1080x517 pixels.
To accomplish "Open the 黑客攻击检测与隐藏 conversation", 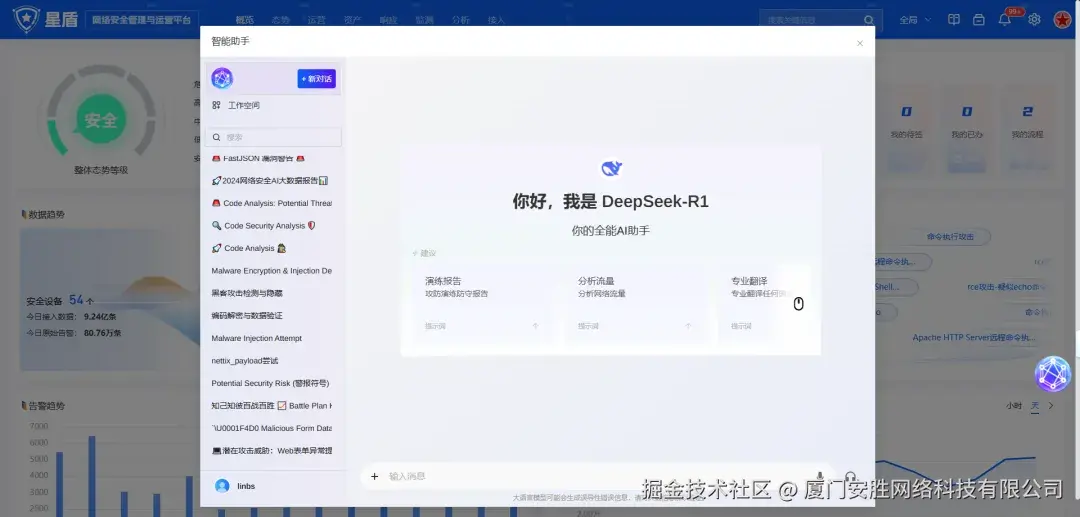I will pyautogui.click(x=247, y=293).
